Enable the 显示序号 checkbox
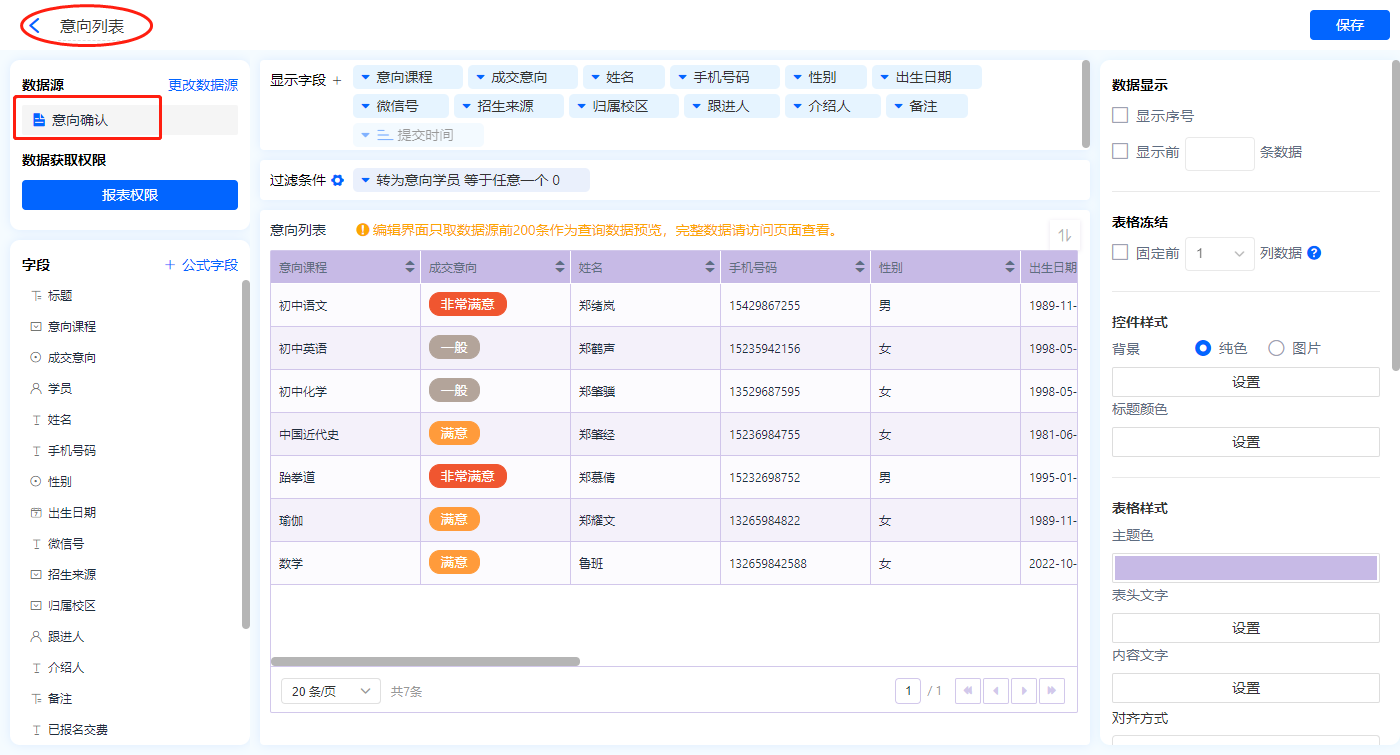1400x755 pixels. [x=1121, y=116]
